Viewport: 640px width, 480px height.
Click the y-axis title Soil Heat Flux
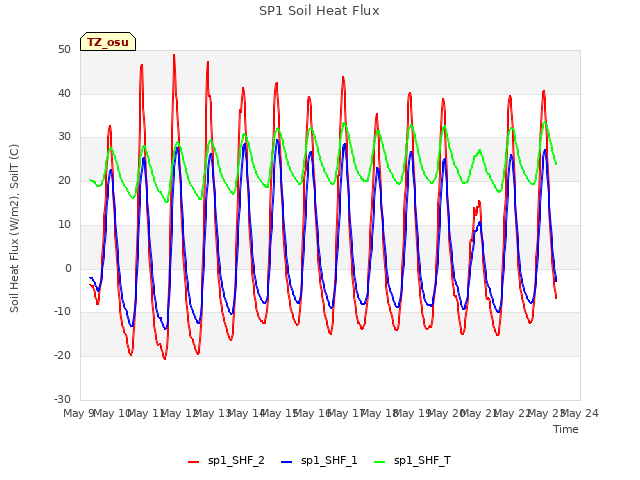click(14, 228)
